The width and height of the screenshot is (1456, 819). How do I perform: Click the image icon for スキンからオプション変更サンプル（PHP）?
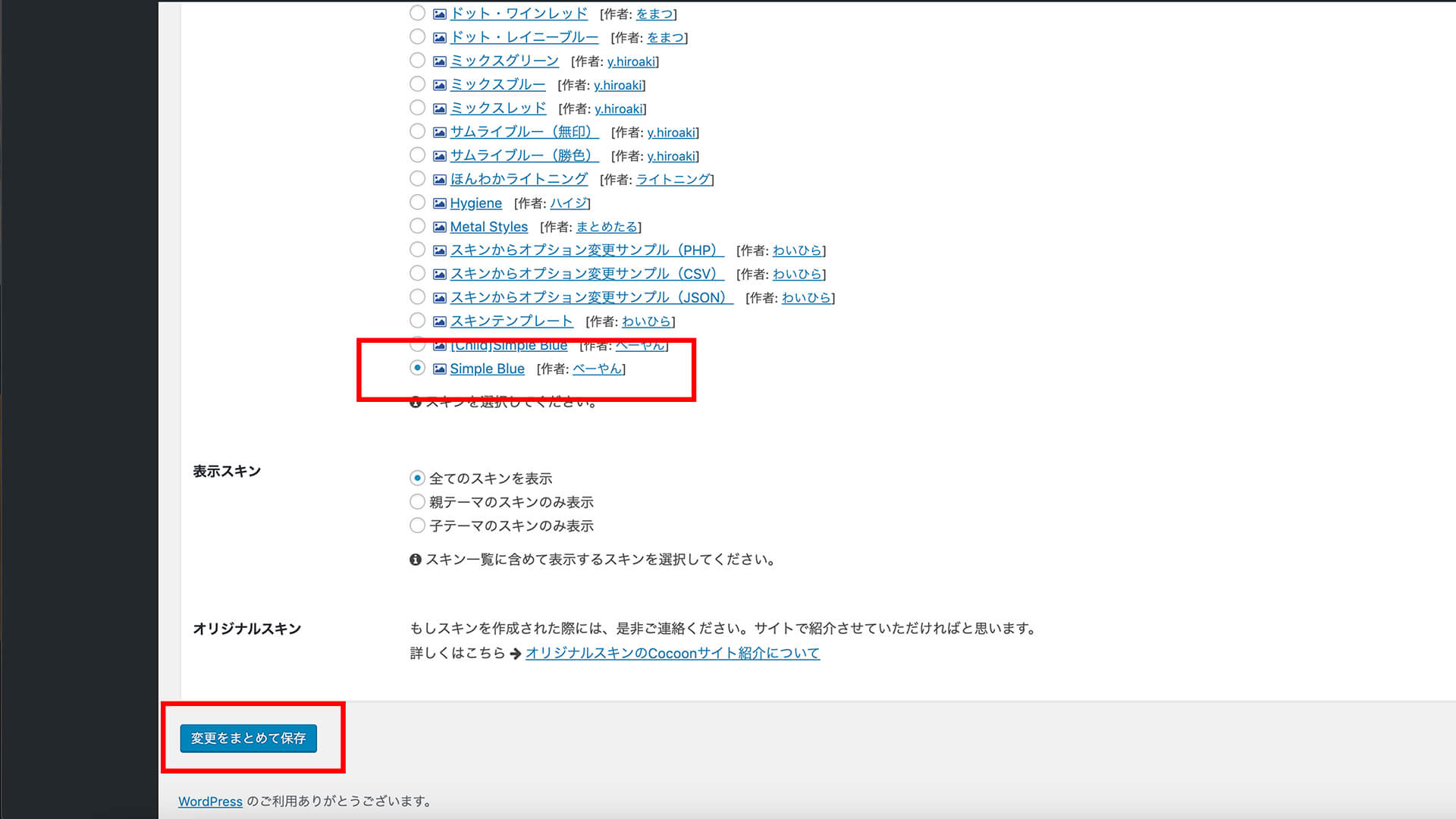tap(440, 250)
